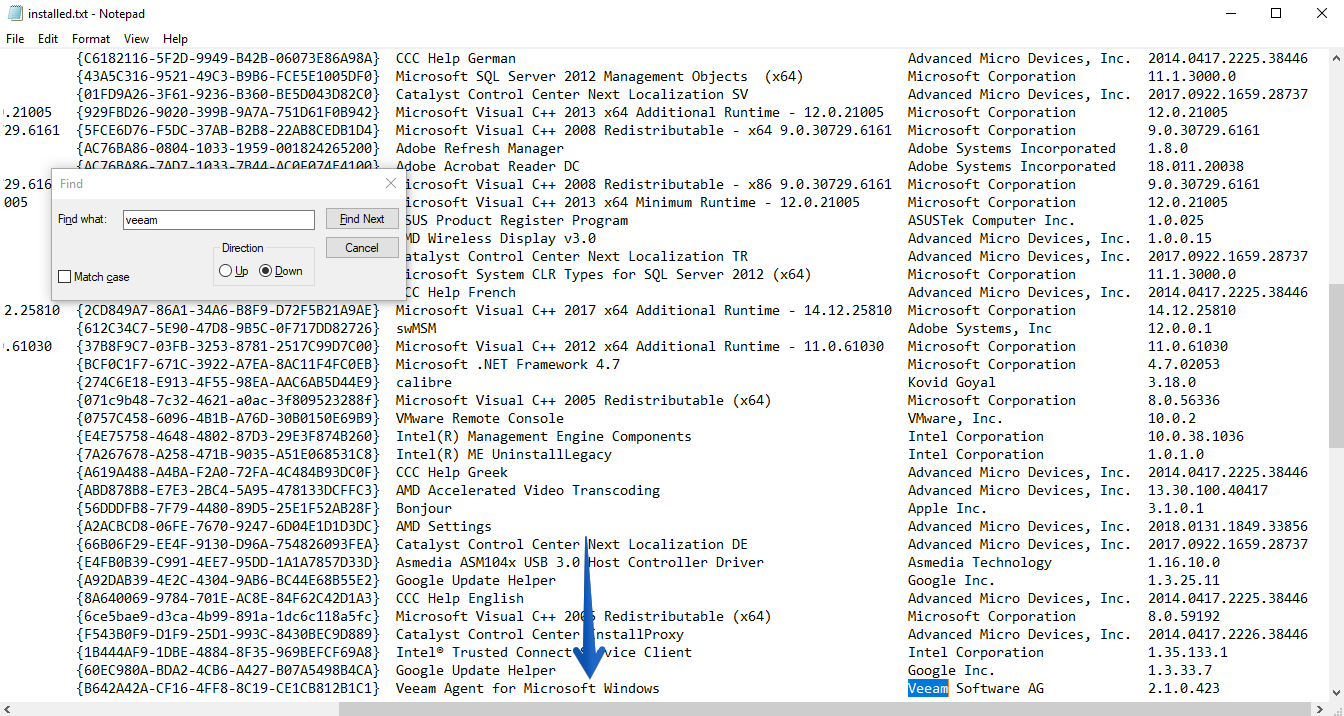Click 'Adobe Systems, Inc' vendor text
Viewport: 1344px width, 716px height.
980,328
